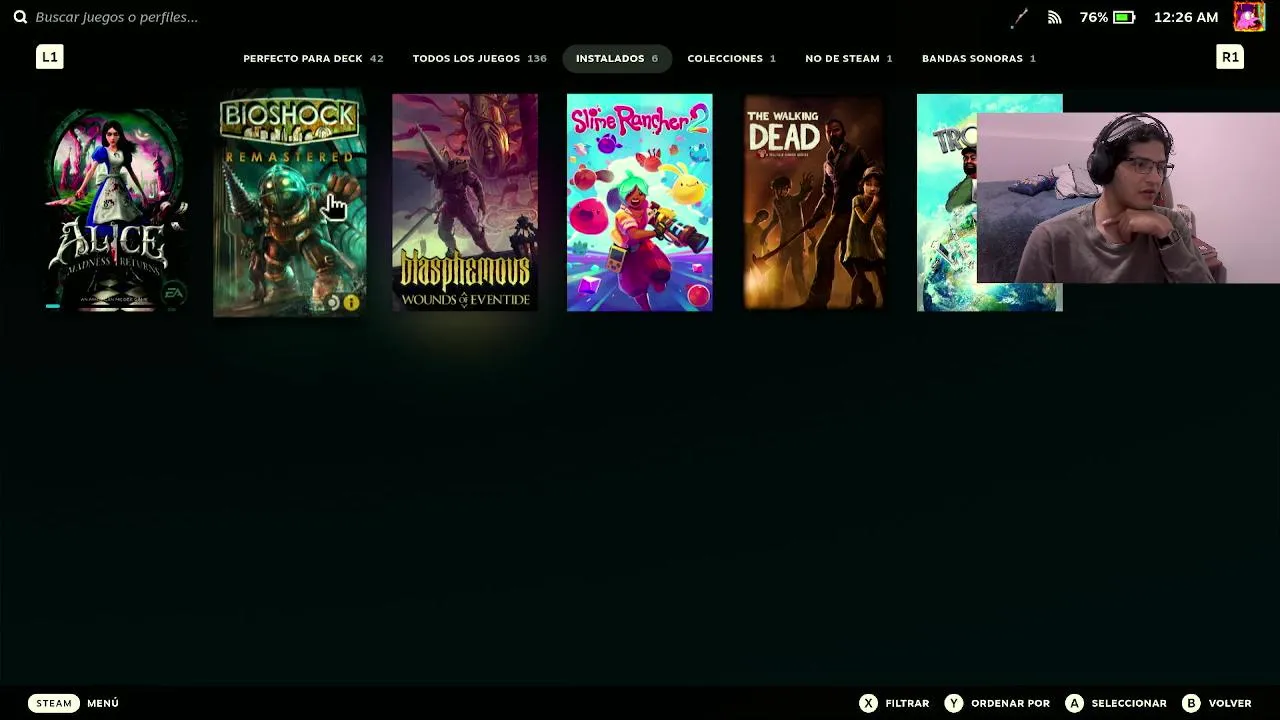The height and width of the screenshot is (720, 1280).
Task: Click the stylus/pen status icon
Action: (1019, 17)
